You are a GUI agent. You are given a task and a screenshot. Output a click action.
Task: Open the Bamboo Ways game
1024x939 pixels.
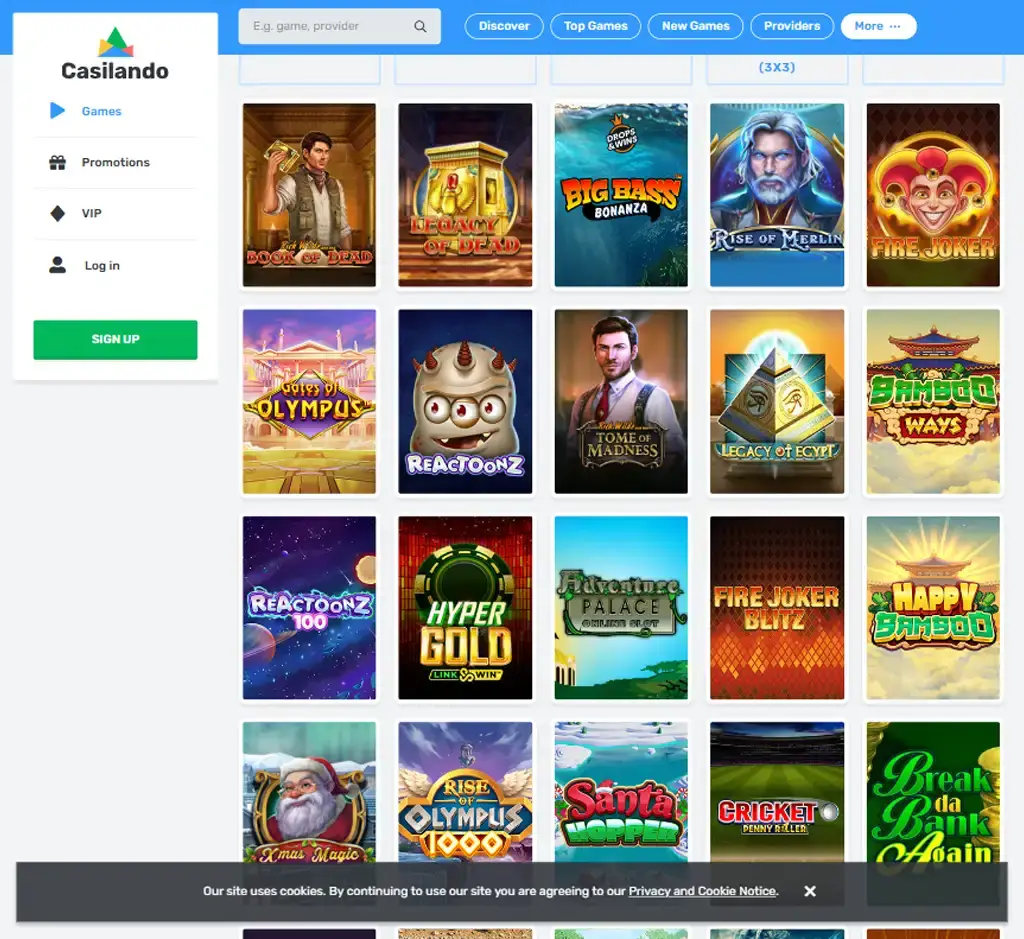pos(933,402)
